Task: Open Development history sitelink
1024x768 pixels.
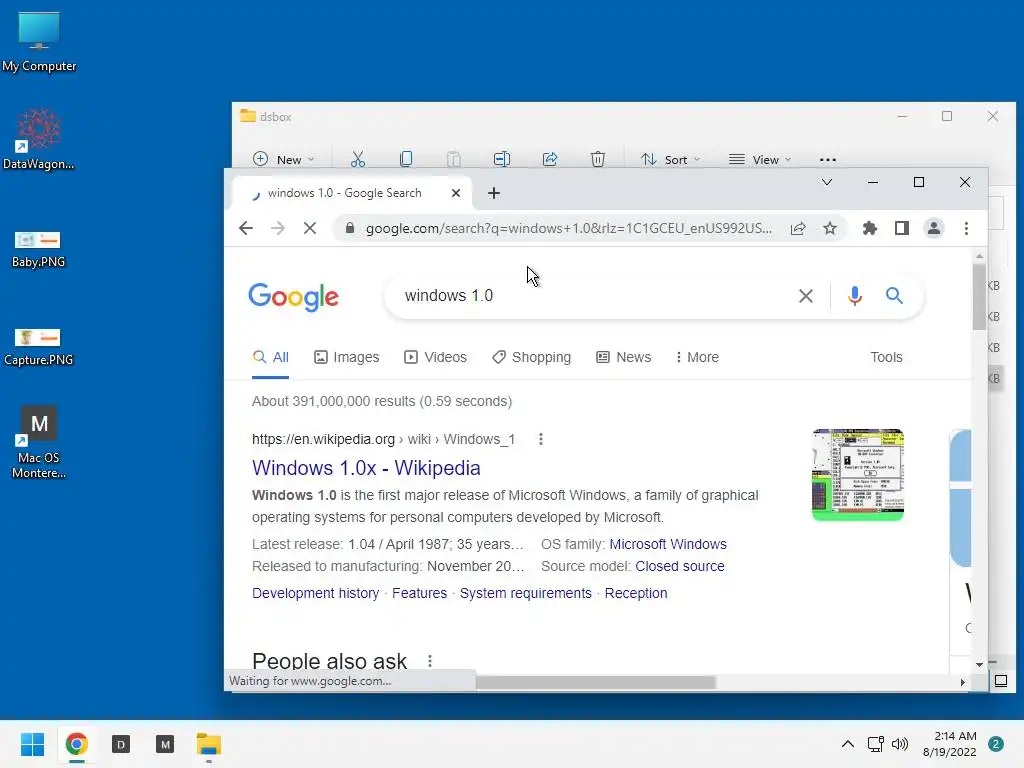Action: coord(315,593)
